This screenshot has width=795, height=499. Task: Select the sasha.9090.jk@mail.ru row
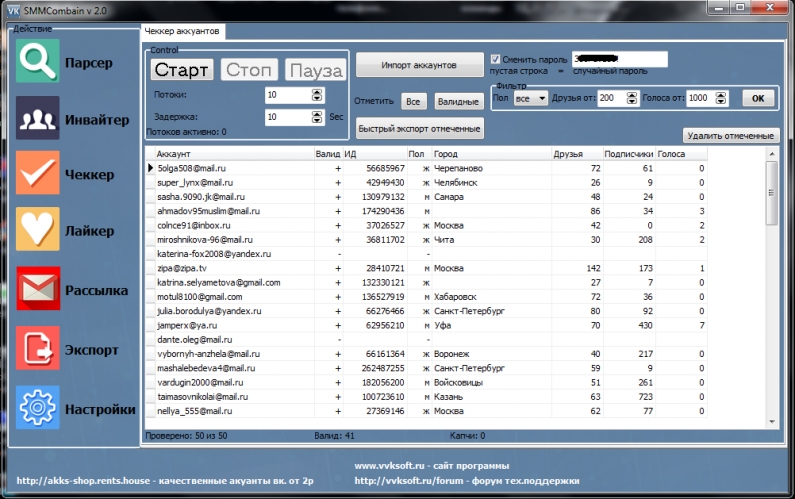pyautogui.click(x=426, y=197)
